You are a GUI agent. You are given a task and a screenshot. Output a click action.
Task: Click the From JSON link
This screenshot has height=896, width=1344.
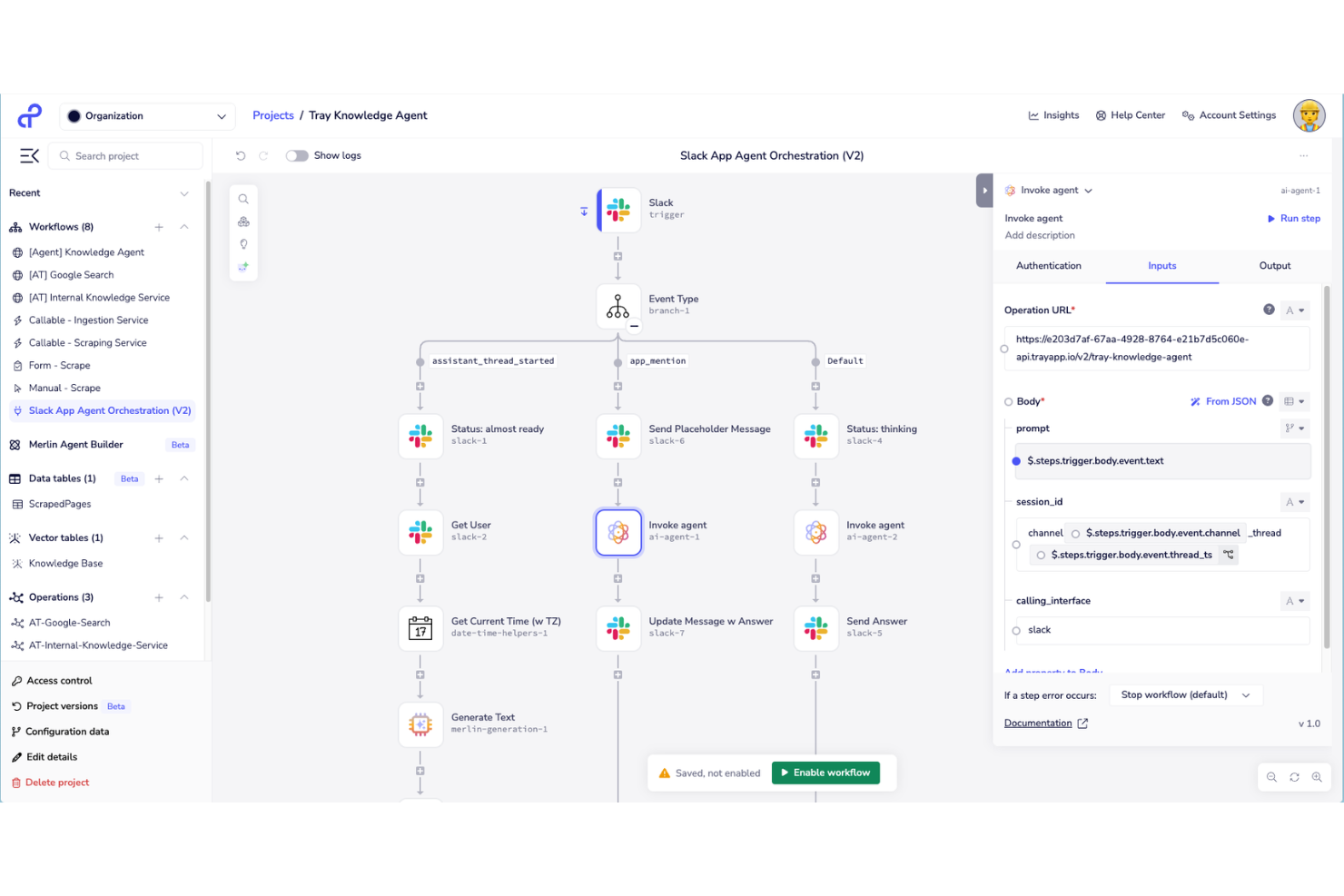pos(1223,401)
